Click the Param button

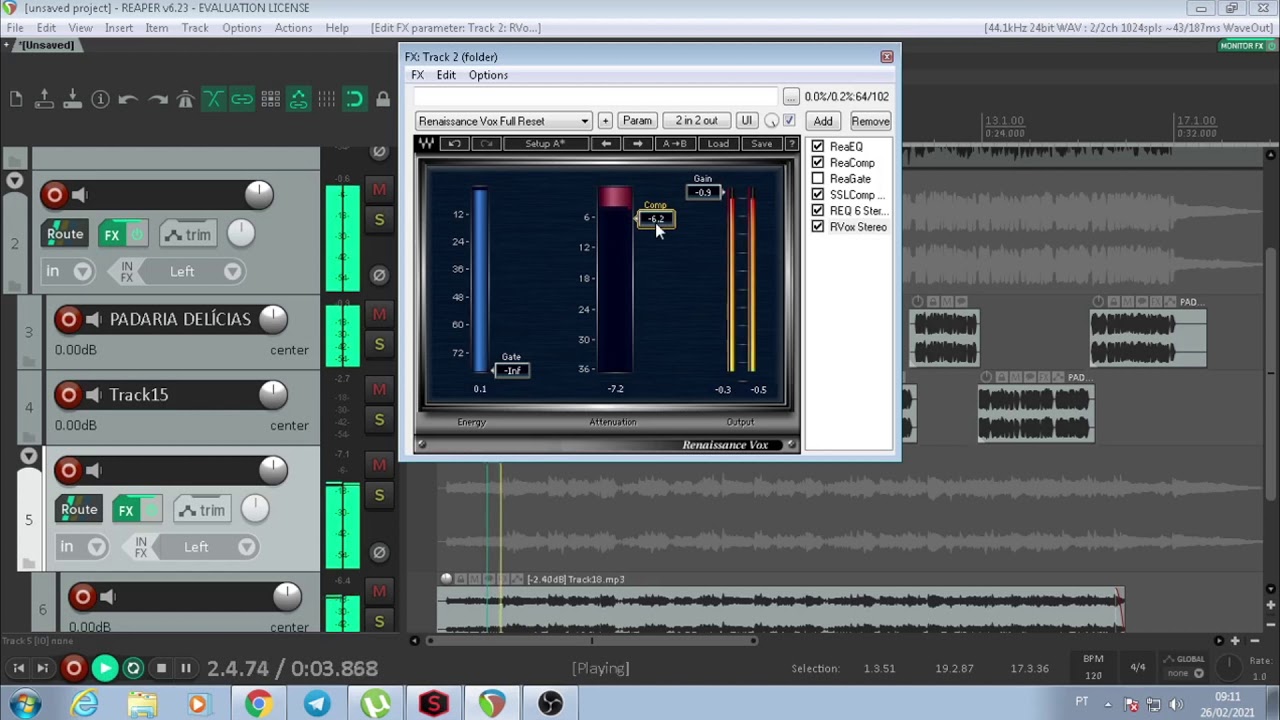[x=637, y=121]
